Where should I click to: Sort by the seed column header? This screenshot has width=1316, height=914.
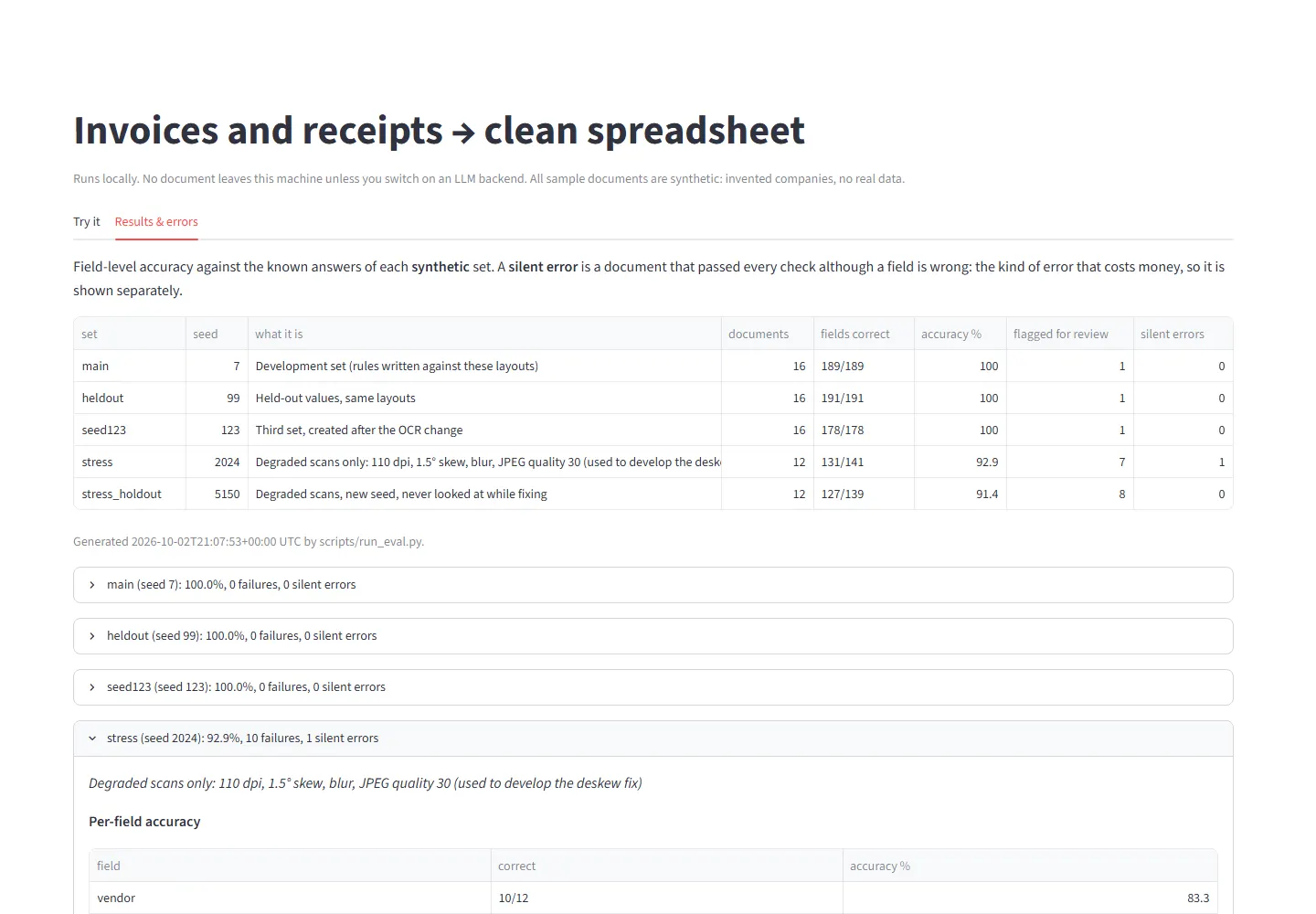[x=217, y=334]
